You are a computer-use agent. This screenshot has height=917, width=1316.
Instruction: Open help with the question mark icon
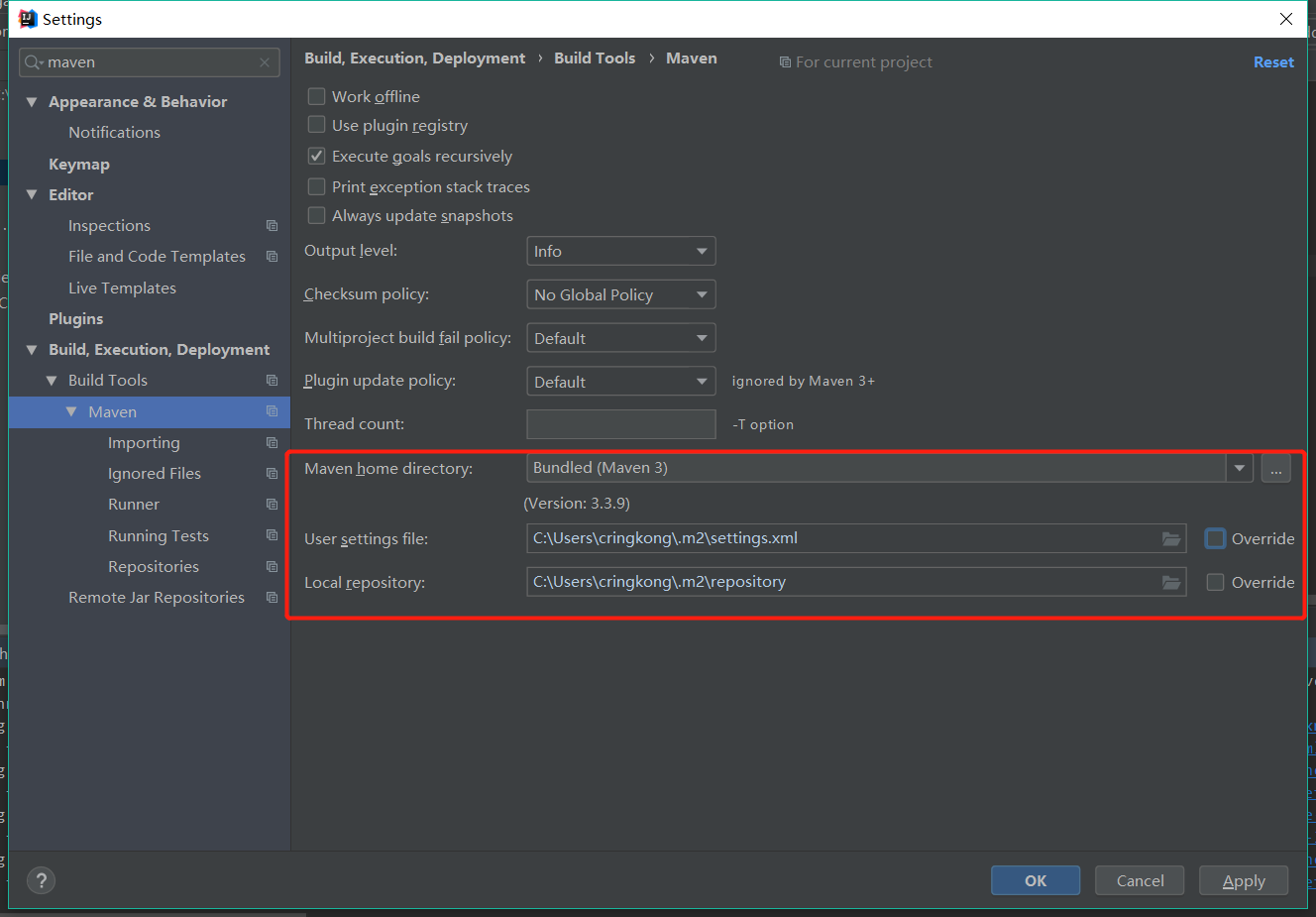coord(41,880)
